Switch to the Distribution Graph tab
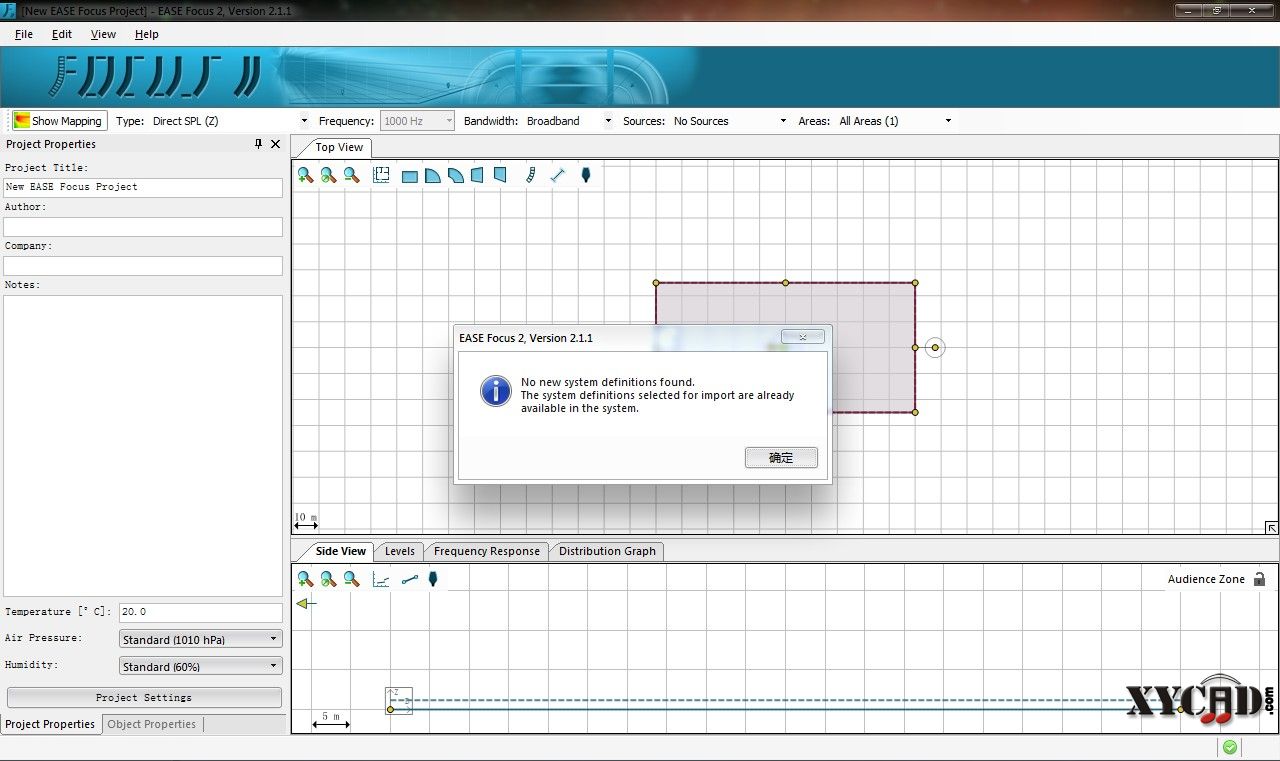 click(x=607, y=551)
